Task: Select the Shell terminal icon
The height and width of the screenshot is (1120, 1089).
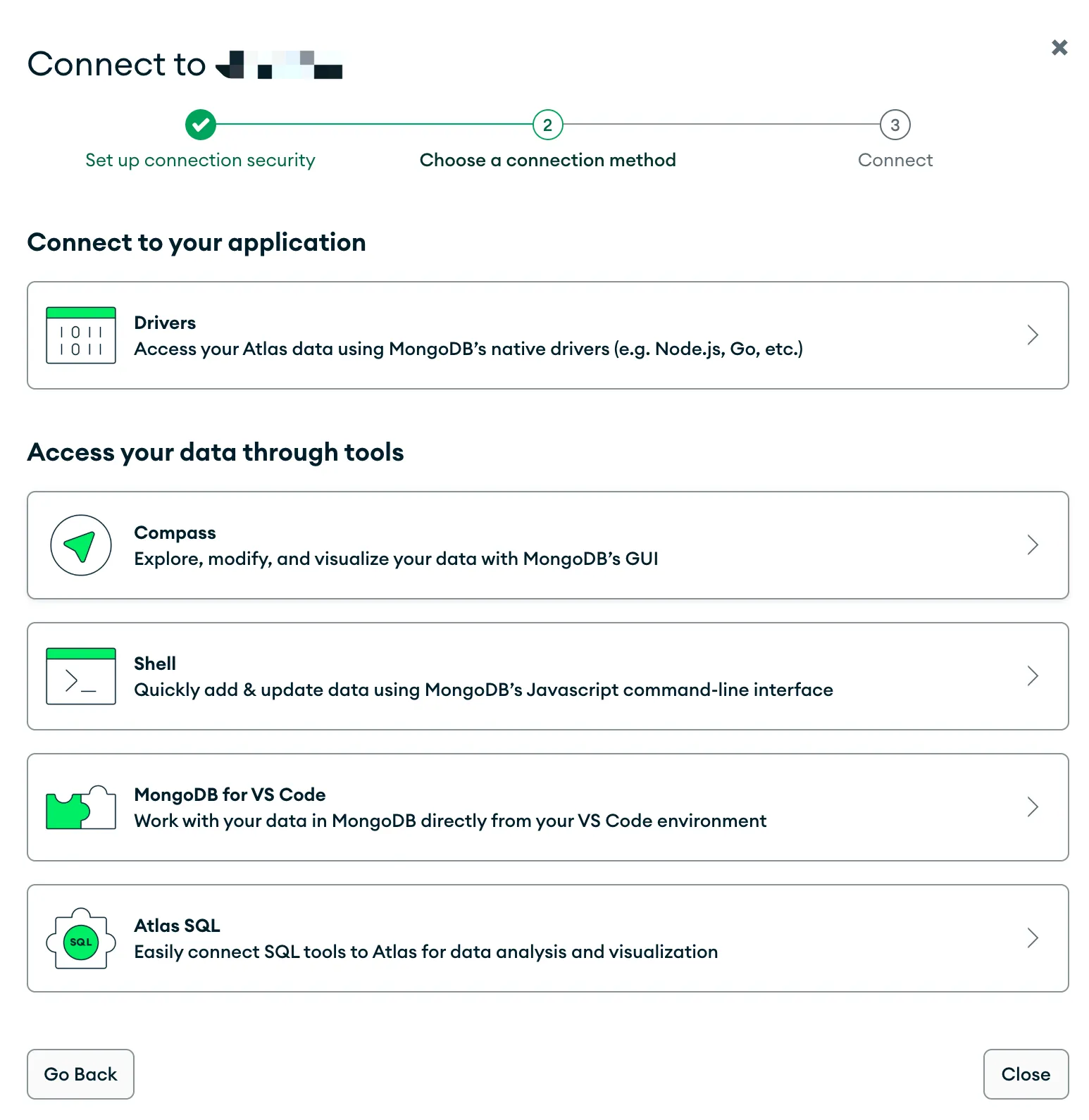Action: 80,676
